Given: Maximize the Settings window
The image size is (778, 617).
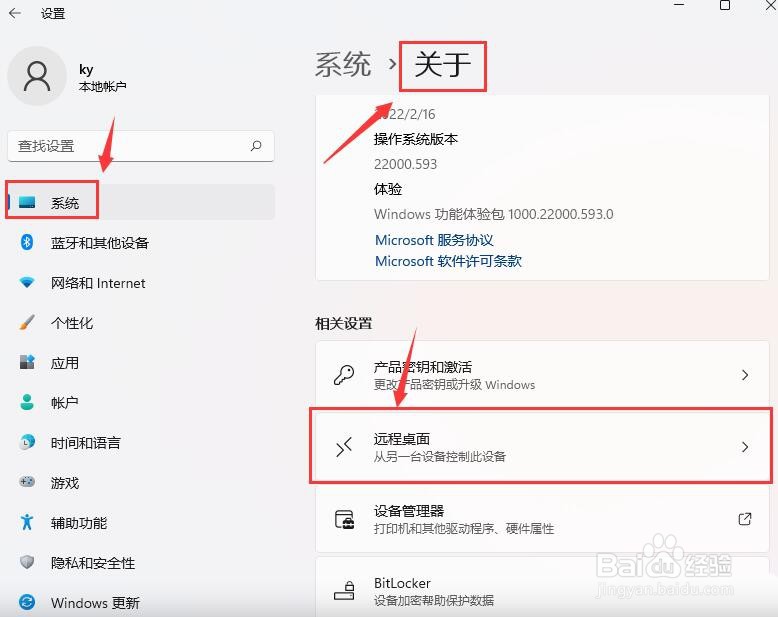Looking at the screenshot, I should click(x=725, y=5).
